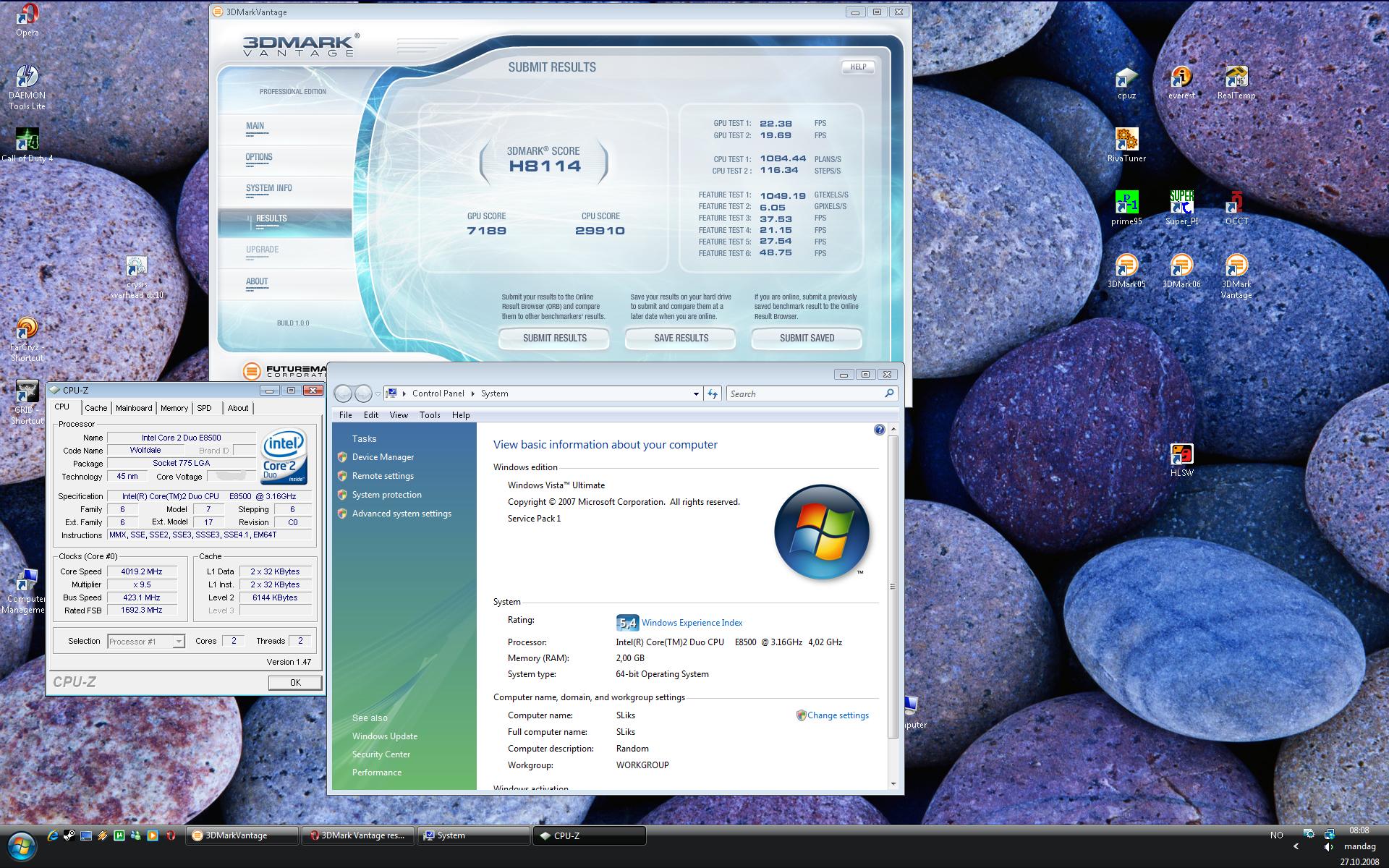Open the File menu in System window

coord(345,415)
